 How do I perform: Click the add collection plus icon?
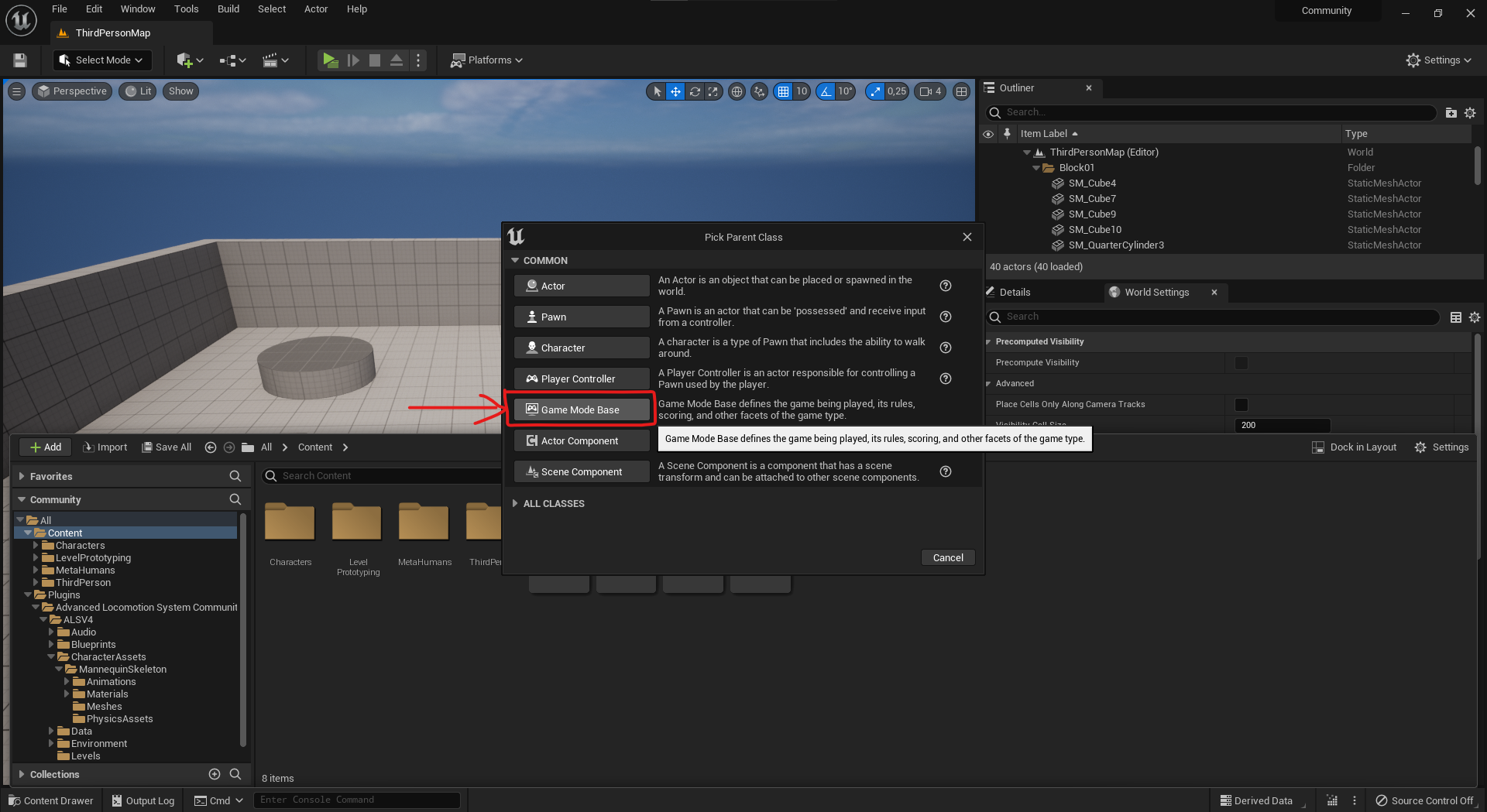tap(215, 774)
